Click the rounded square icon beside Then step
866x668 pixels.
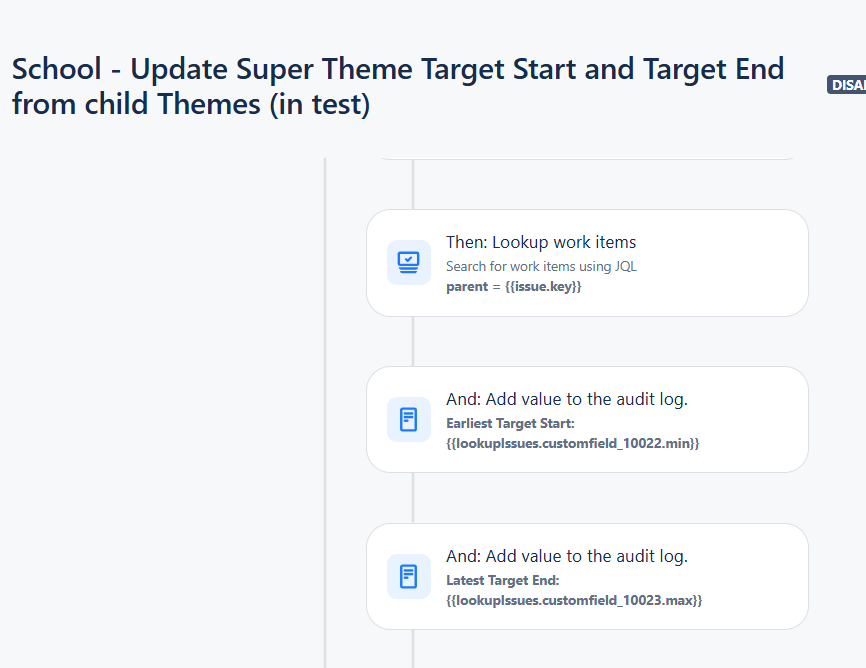tap(409, 262)
